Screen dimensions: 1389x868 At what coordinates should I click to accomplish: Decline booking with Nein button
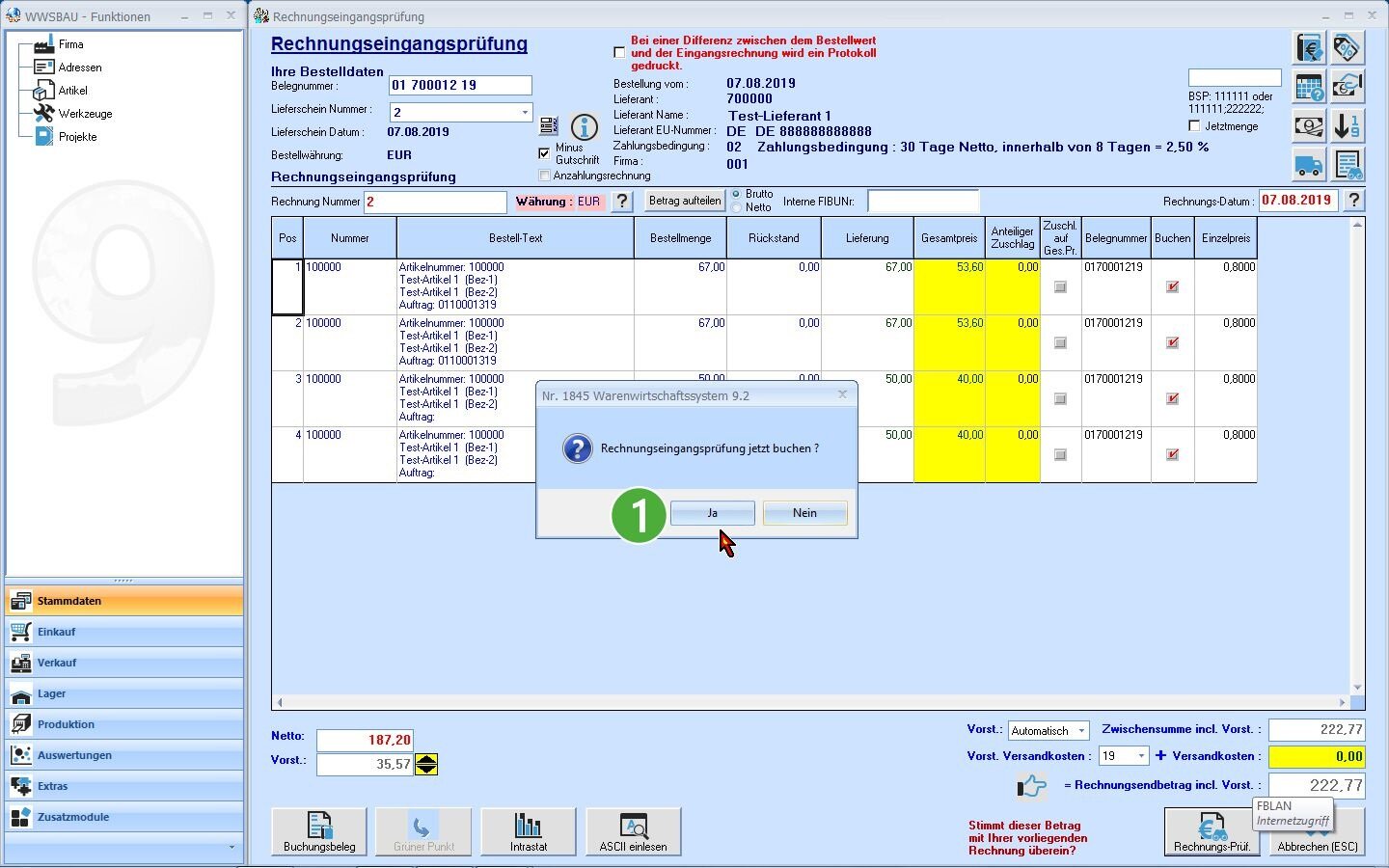[804, 513]
